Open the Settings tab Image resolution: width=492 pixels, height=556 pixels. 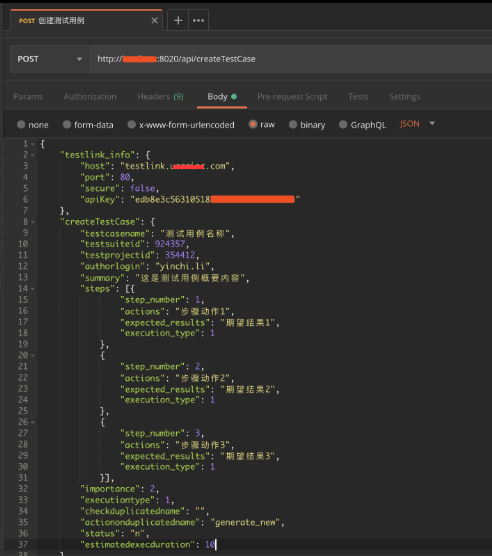tap(404, 96)
